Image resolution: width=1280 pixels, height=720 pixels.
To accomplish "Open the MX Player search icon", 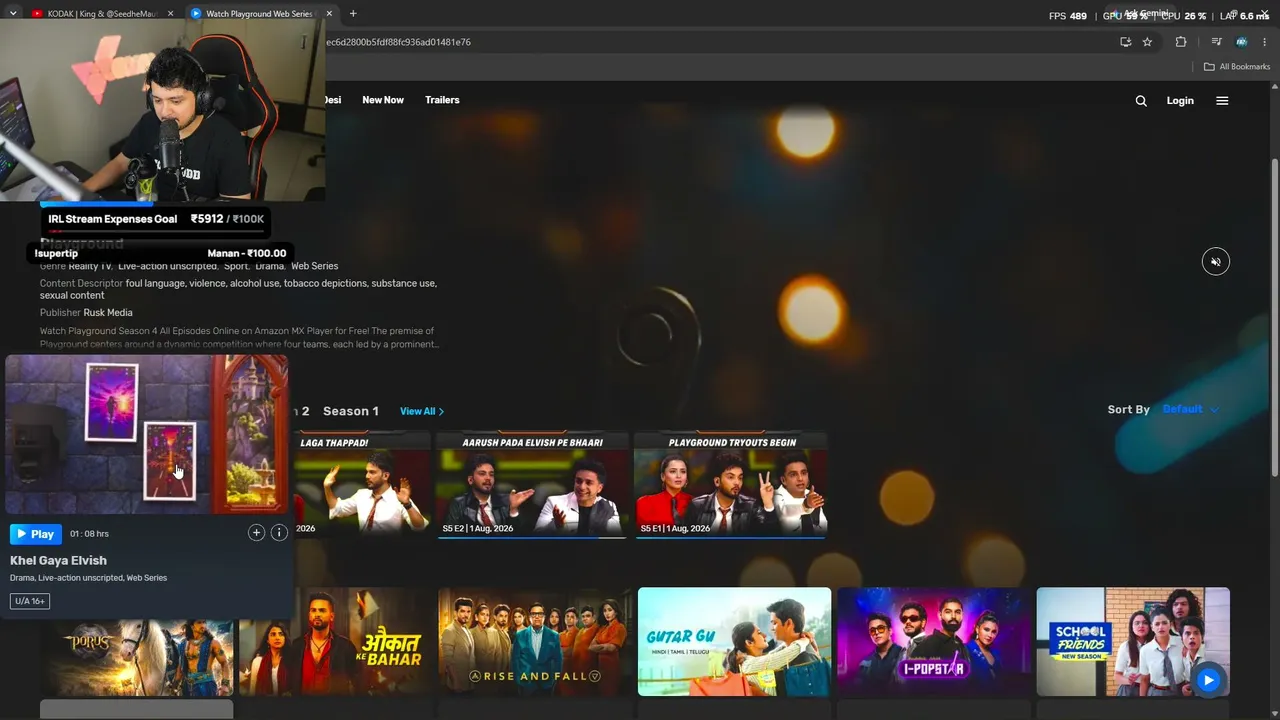I will [1141, 101].
